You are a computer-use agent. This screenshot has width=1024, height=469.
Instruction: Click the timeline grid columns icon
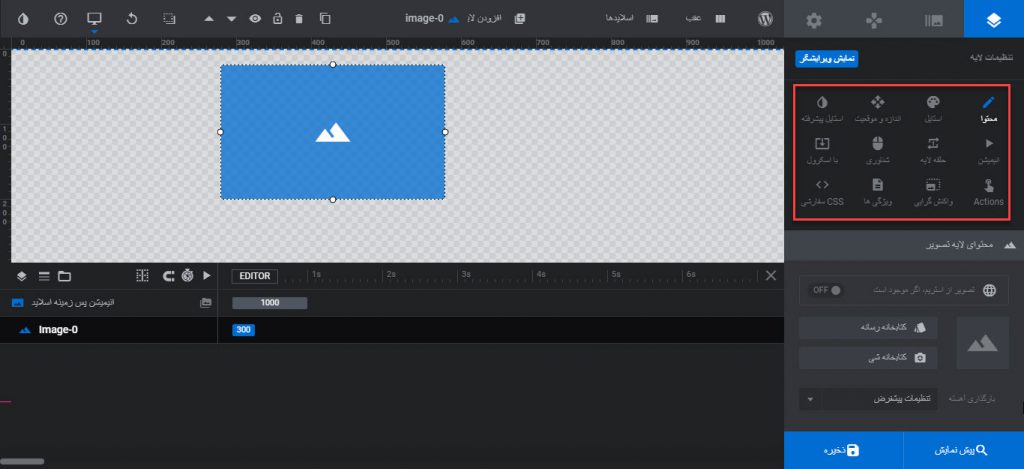[142, 276]
